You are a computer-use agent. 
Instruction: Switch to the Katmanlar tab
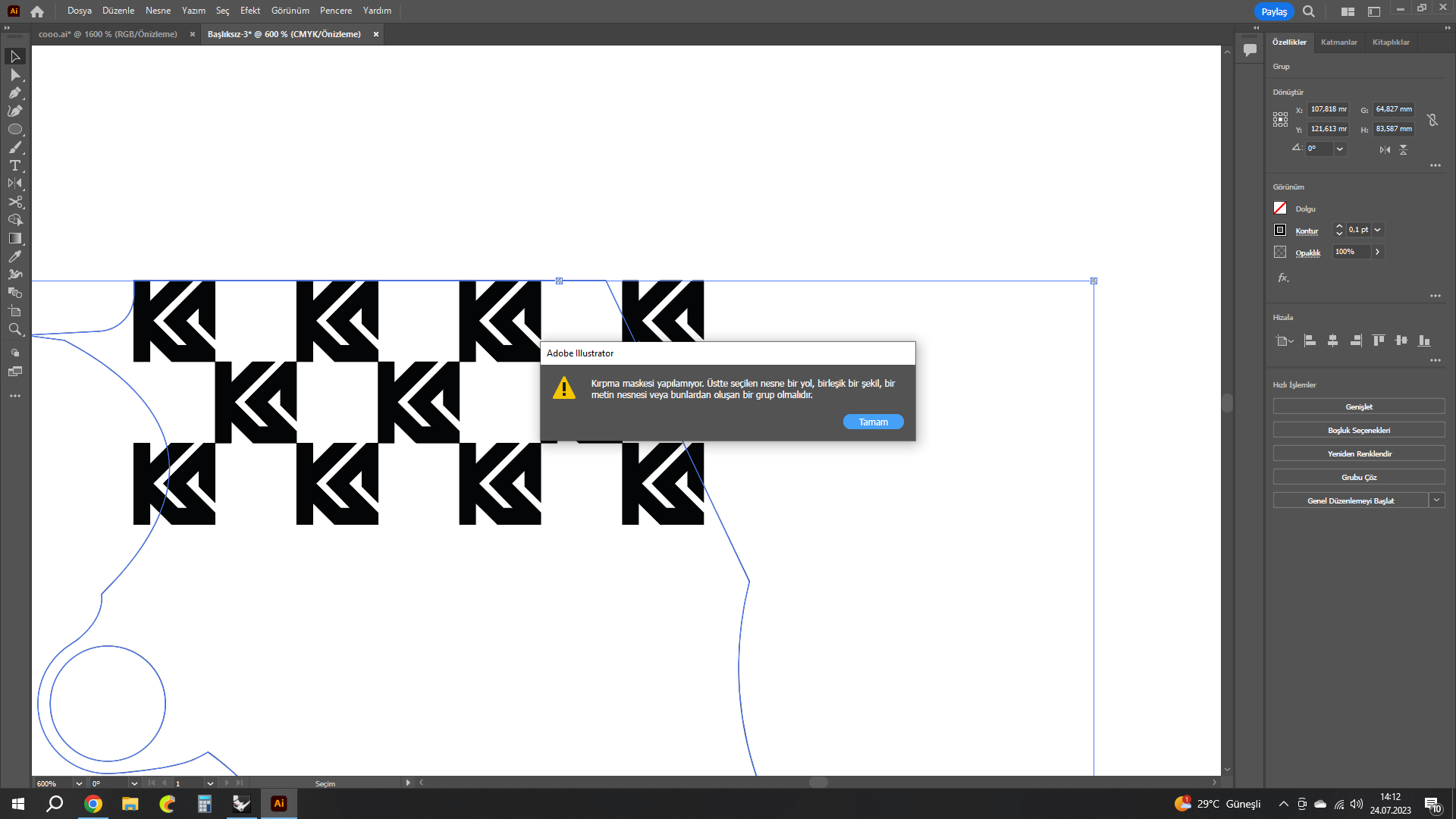pyautogui.click(x=1338, y=42)
